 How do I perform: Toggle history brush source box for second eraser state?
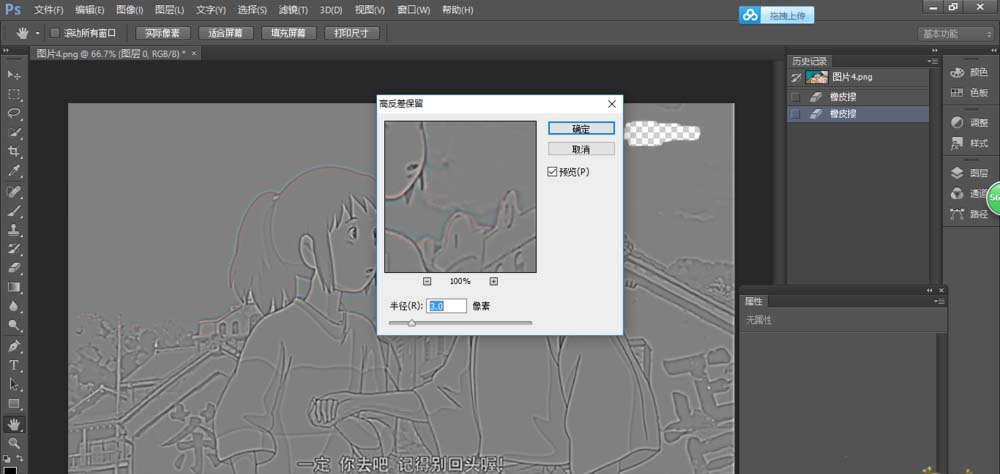pyautogui.click(x=795, y=115)
